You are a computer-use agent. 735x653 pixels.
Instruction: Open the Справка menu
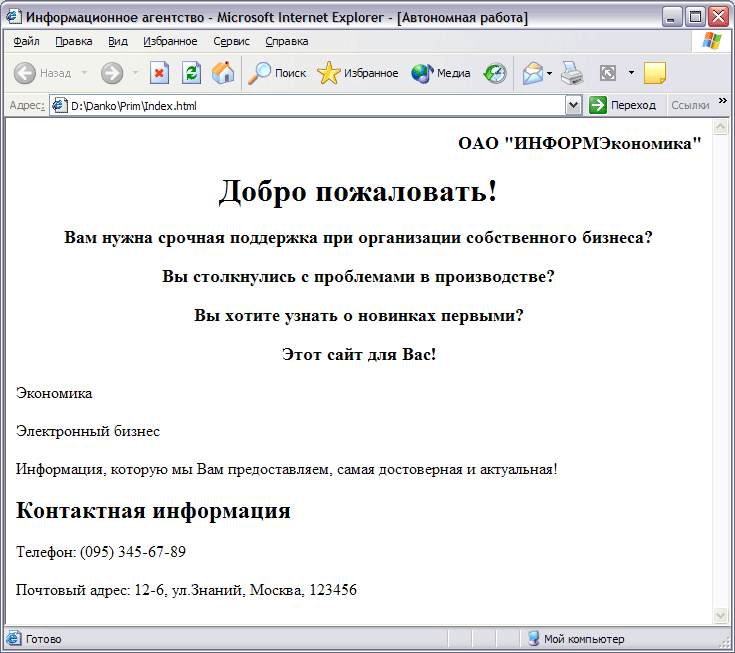[x=287, y=41]
